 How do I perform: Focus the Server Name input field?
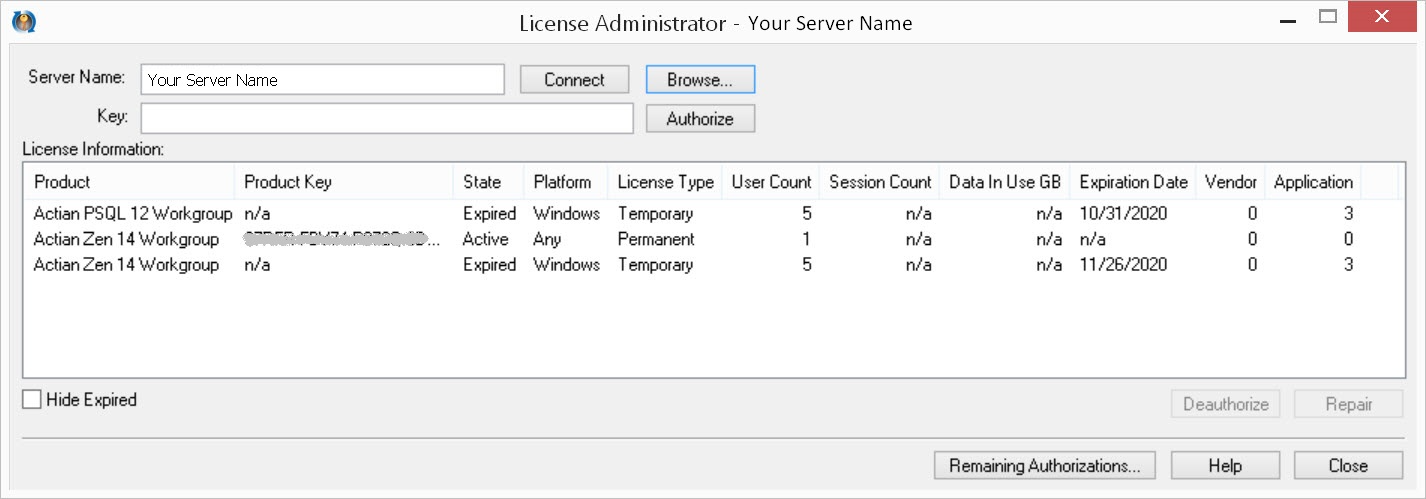point(322,80)
